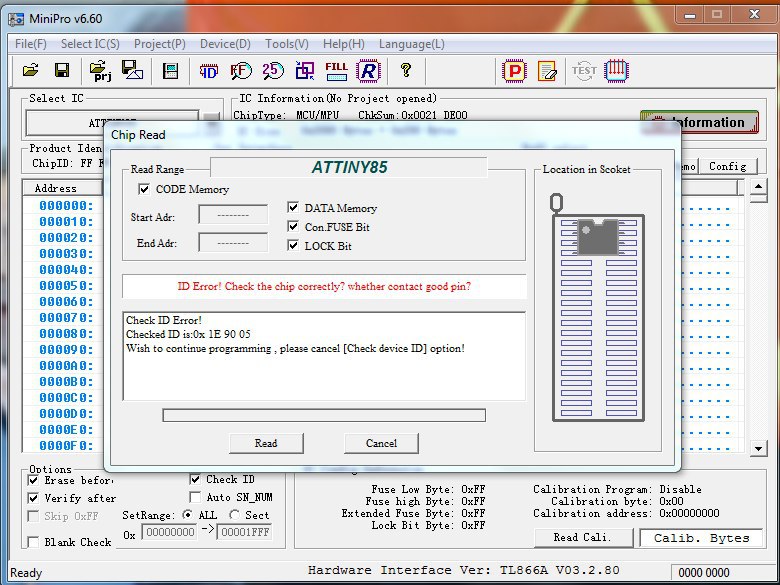780x585 pixels.
Task: Open project using the prj folder icon
Action: tap(100, 71)
